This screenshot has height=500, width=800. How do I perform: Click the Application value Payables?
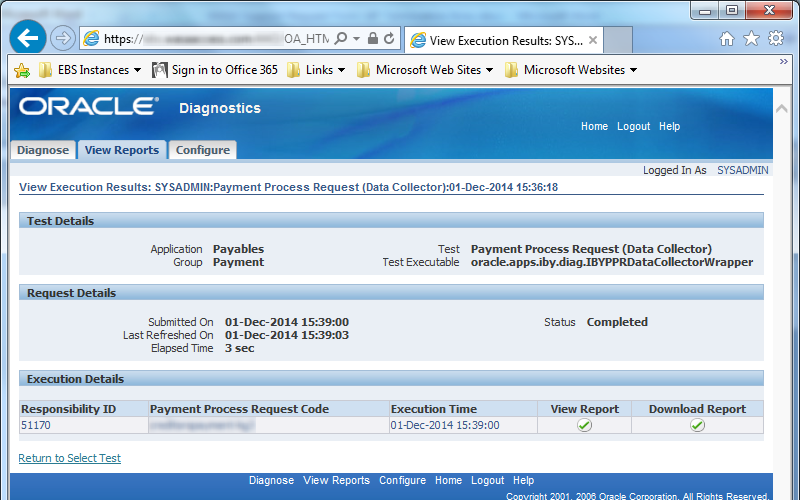click(x=238, y=249)
